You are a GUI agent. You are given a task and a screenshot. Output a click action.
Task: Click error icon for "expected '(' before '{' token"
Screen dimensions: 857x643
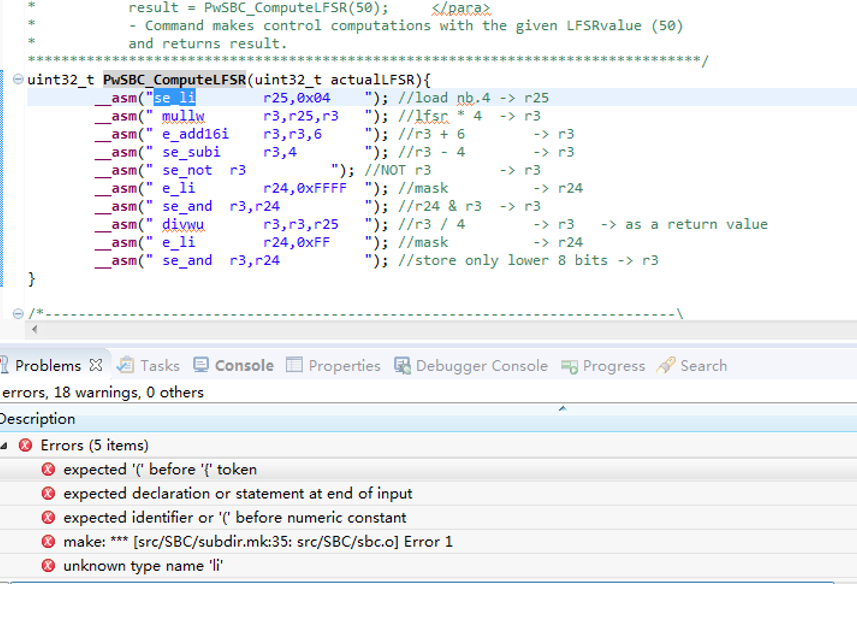(48, 469)
